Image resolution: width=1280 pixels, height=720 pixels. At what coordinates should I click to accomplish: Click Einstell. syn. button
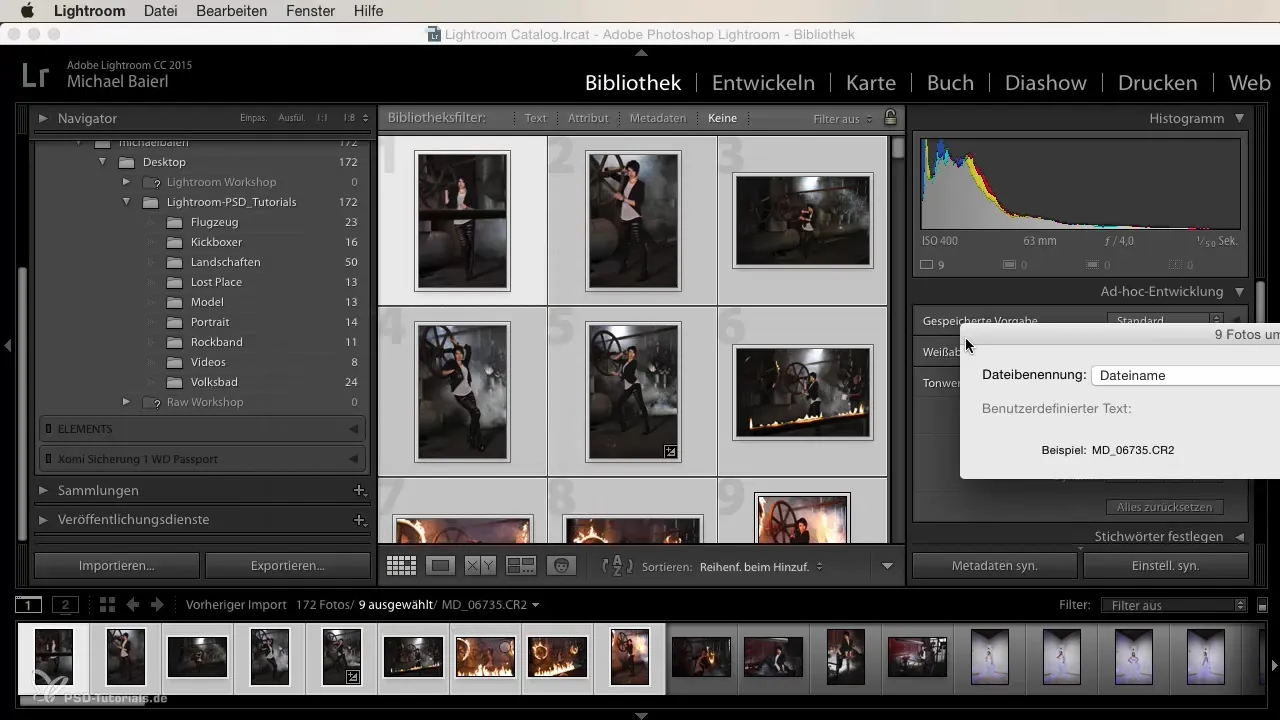tap(1166, 565)
